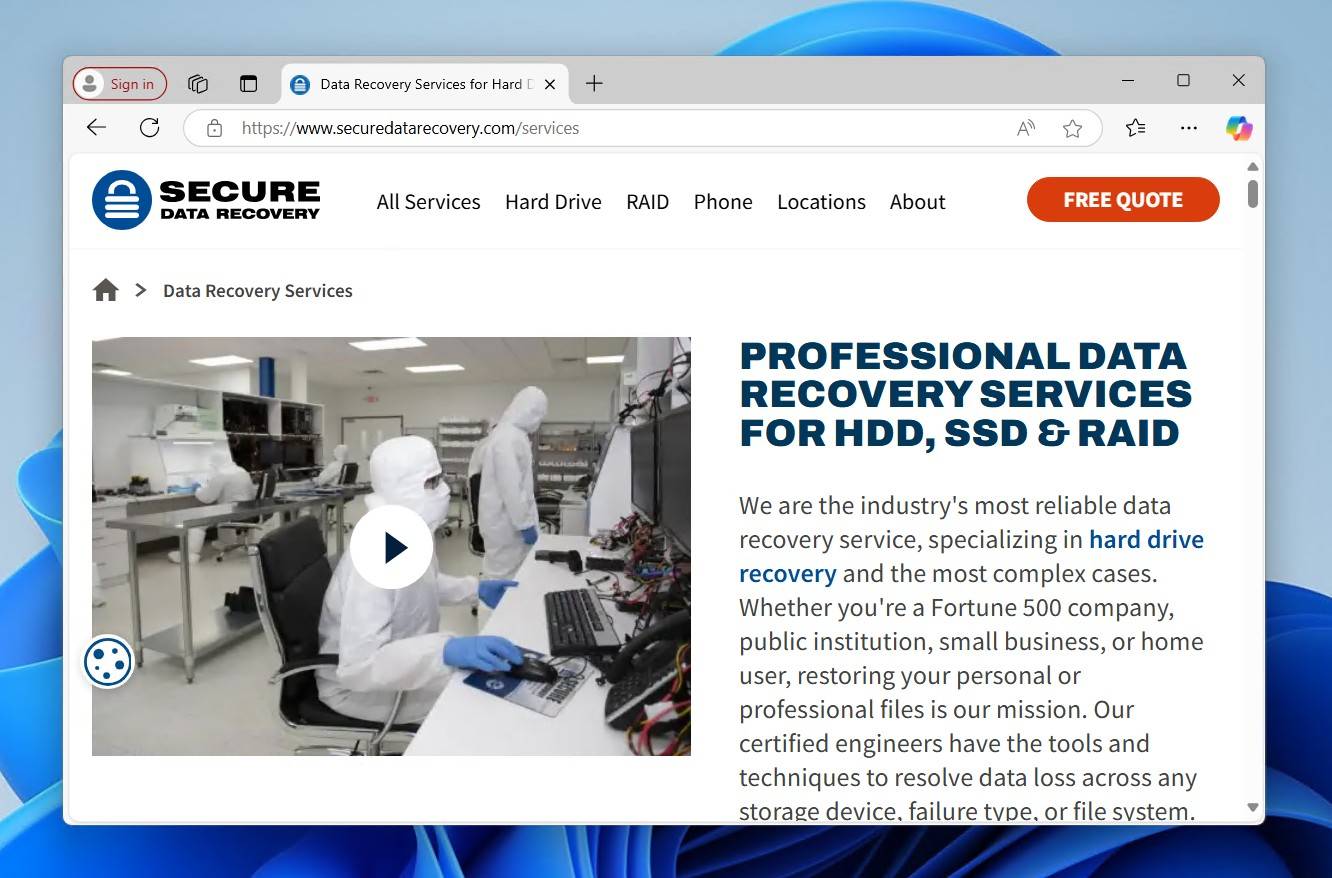Launch the Copilot sidebar icon
The image size is (1332, 878).
(1239, 128)
